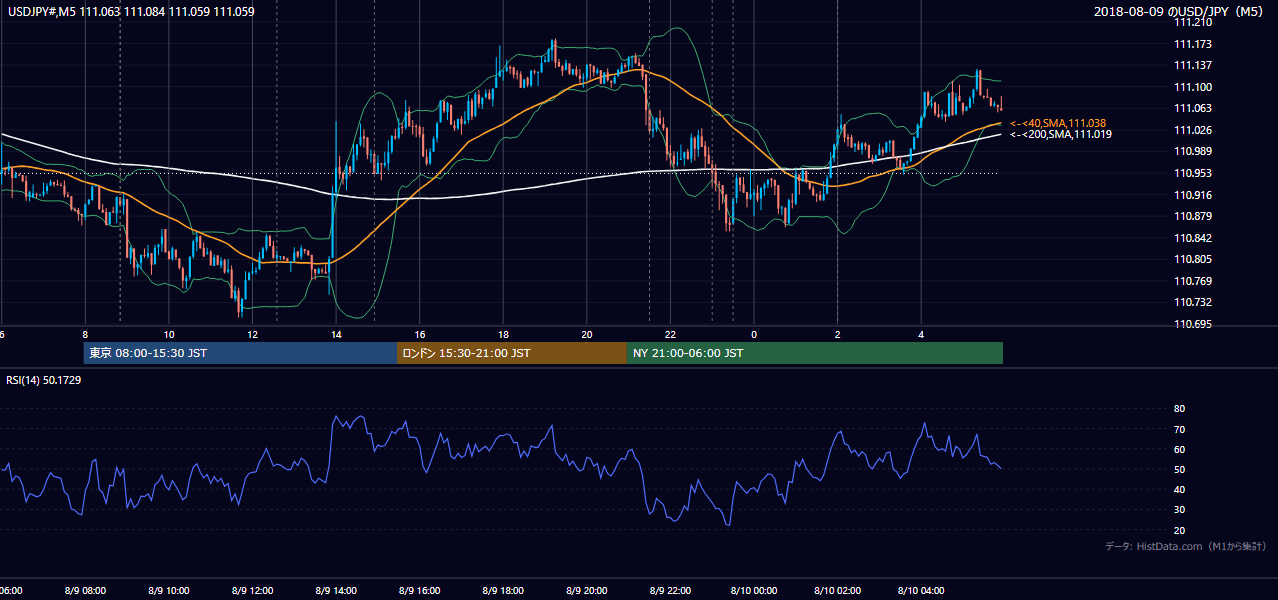Click price axis value 110.879
The width and height of the screenshot is (1278, 600).
click(1193, 216)
